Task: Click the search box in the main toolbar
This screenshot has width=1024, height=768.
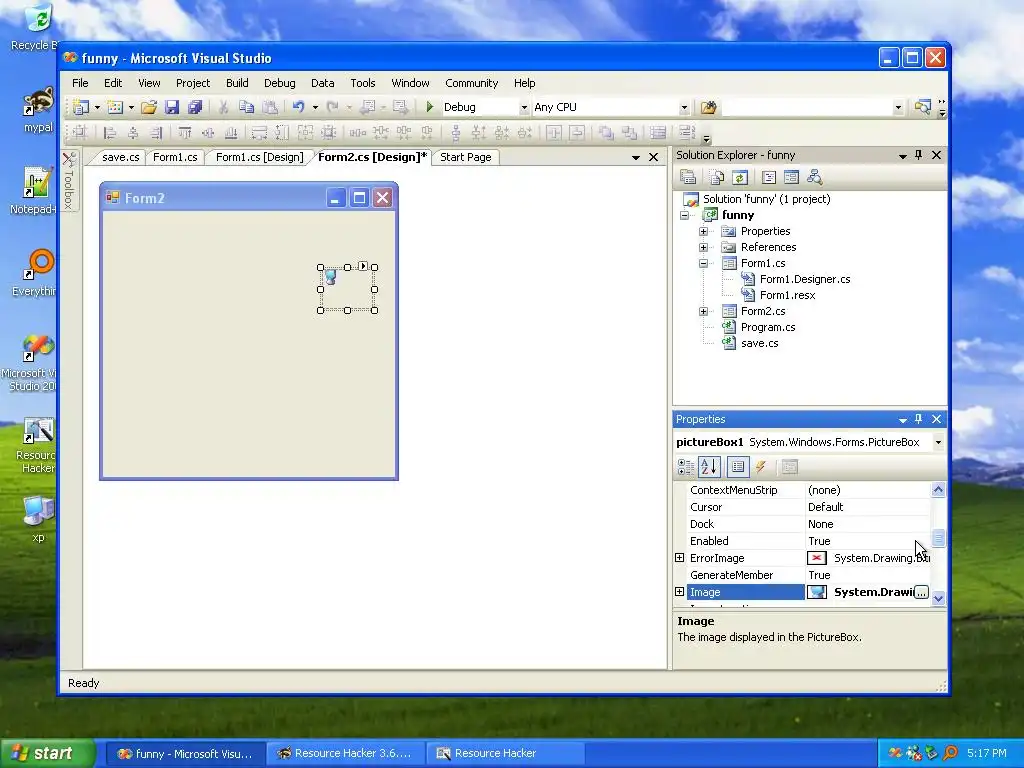Action: [807, 107]
